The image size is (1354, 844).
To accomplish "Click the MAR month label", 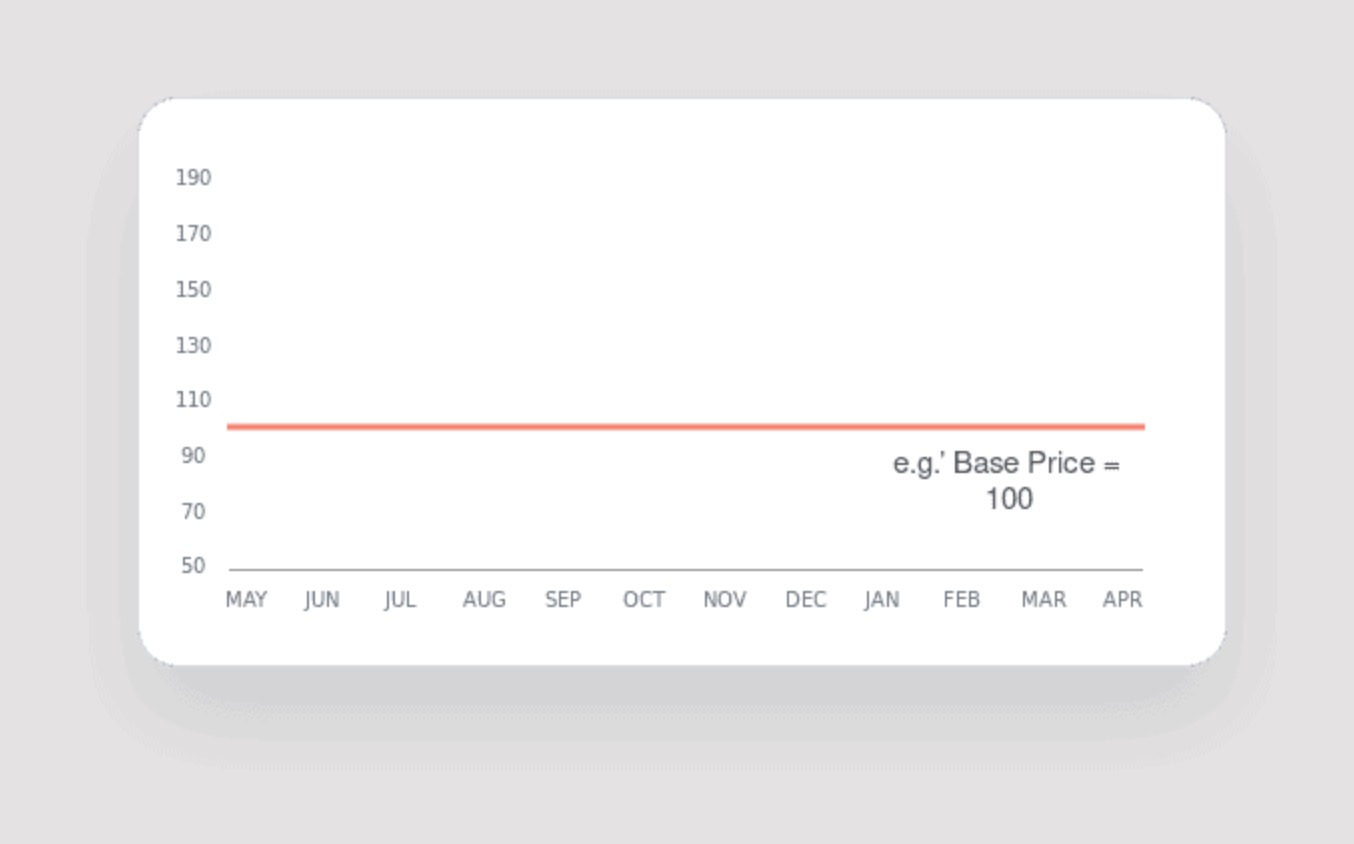I will click(x=1043, y=599).
